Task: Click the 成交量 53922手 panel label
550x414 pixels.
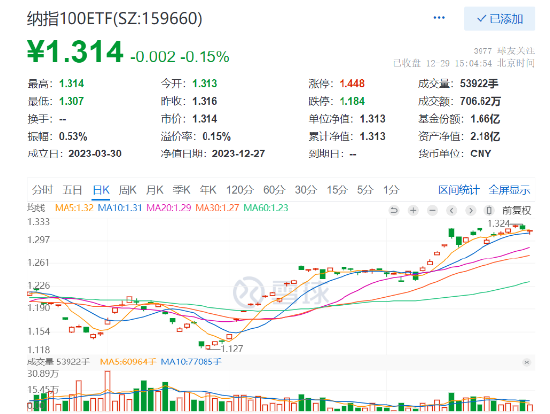Action: [59, 361]
